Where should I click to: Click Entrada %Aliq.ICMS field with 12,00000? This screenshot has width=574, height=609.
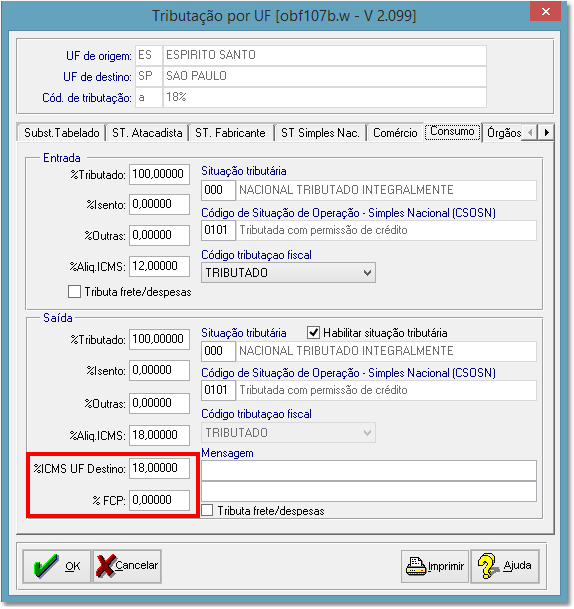coord(159,266)
